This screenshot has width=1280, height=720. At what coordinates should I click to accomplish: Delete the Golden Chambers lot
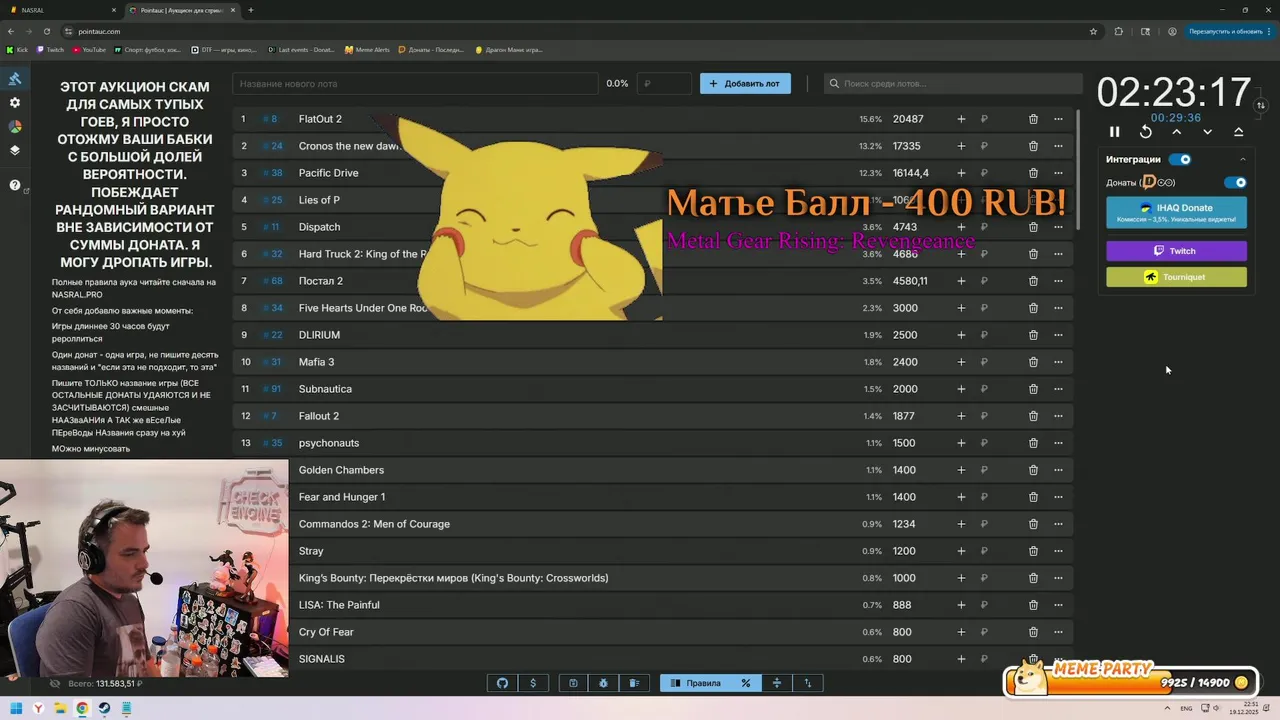tap(1033, 470)
